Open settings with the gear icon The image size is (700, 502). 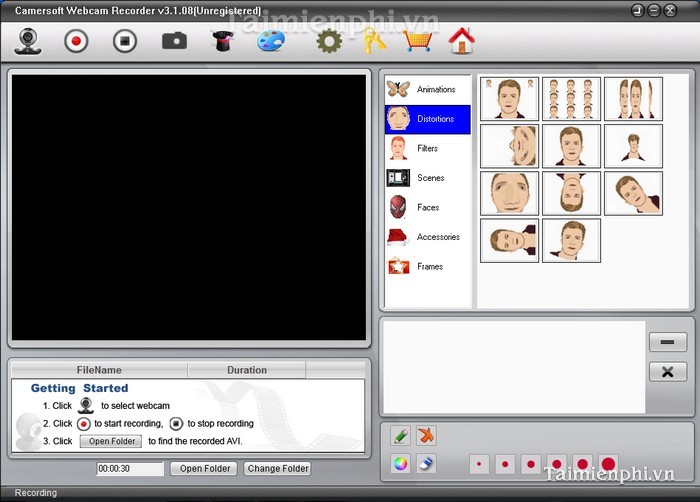point(329,41)
